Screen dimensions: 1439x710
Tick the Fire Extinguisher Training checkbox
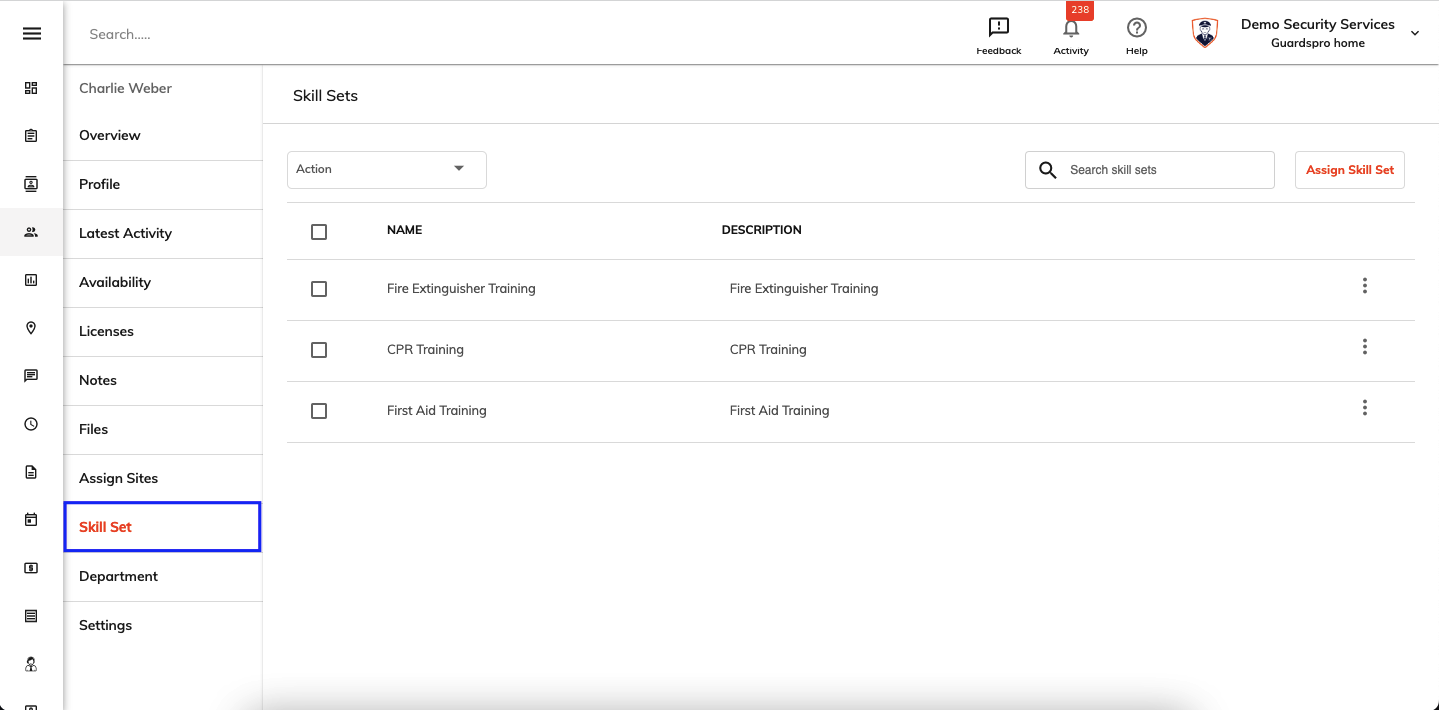(x=319, y=289)
